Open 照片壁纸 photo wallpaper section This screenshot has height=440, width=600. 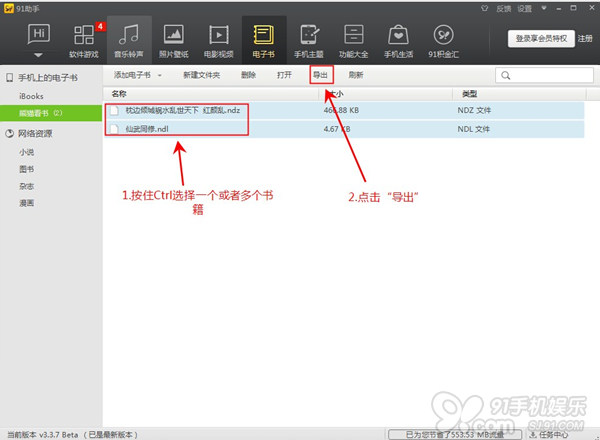tap(174, 41)
